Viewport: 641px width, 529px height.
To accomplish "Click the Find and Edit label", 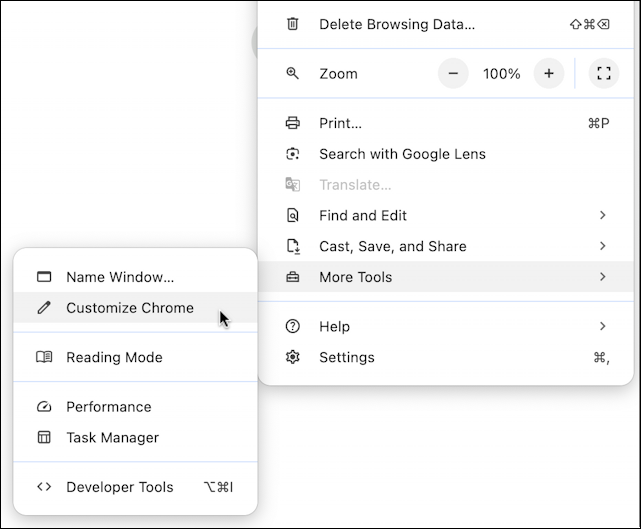I will (363, 215).
